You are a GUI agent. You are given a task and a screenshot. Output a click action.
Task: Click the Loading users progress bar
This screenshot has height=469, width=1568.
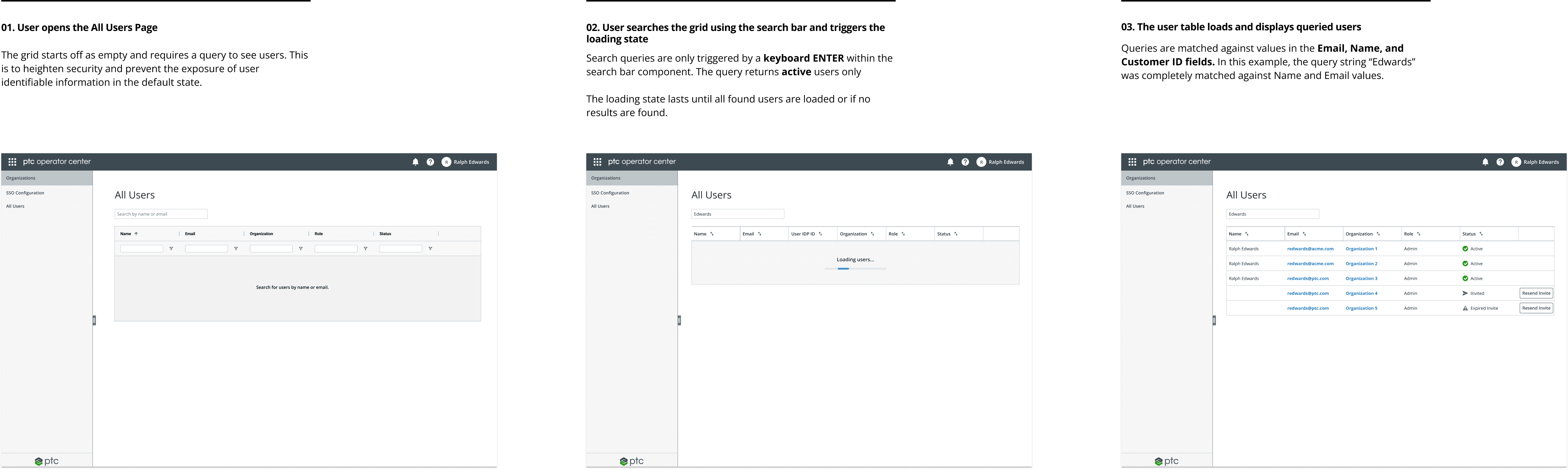pyautogui.click(x=855, y=269)
